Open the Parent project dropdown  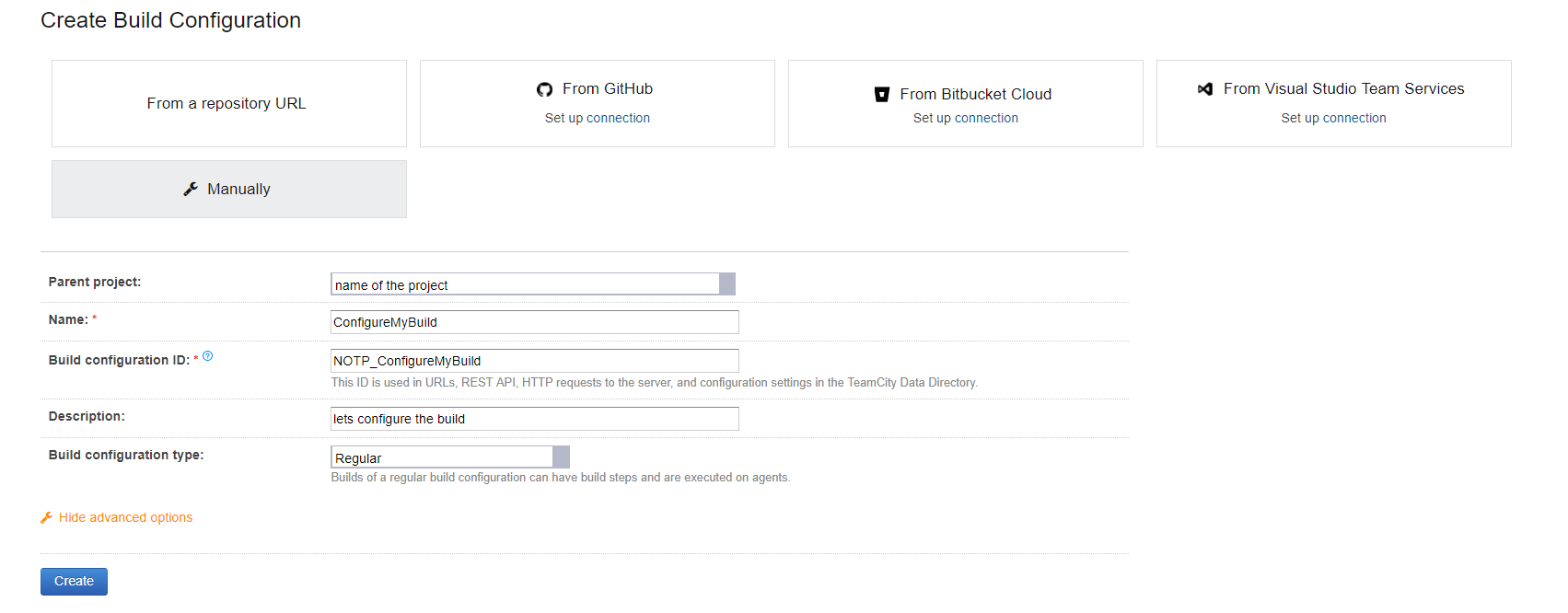(x=726, y=284)
